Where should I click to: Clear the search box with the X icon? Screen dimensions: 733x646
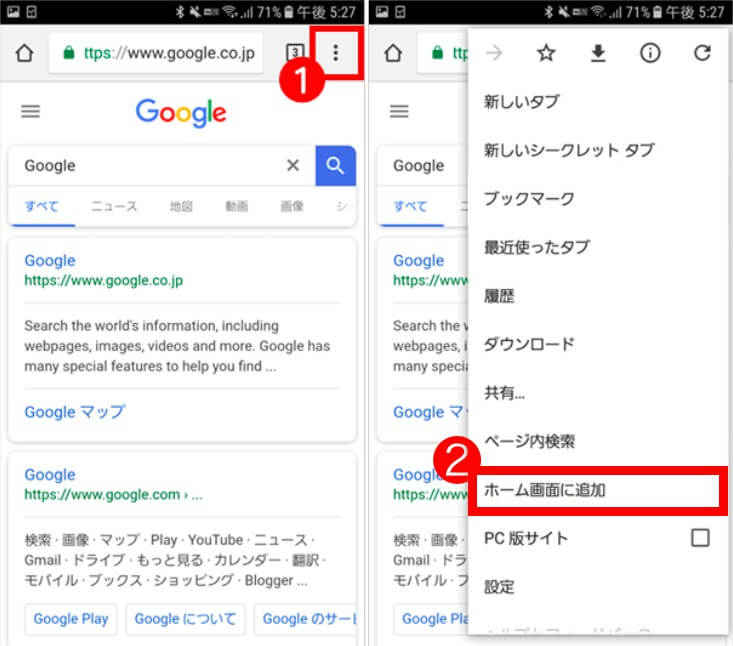[293, 166]
